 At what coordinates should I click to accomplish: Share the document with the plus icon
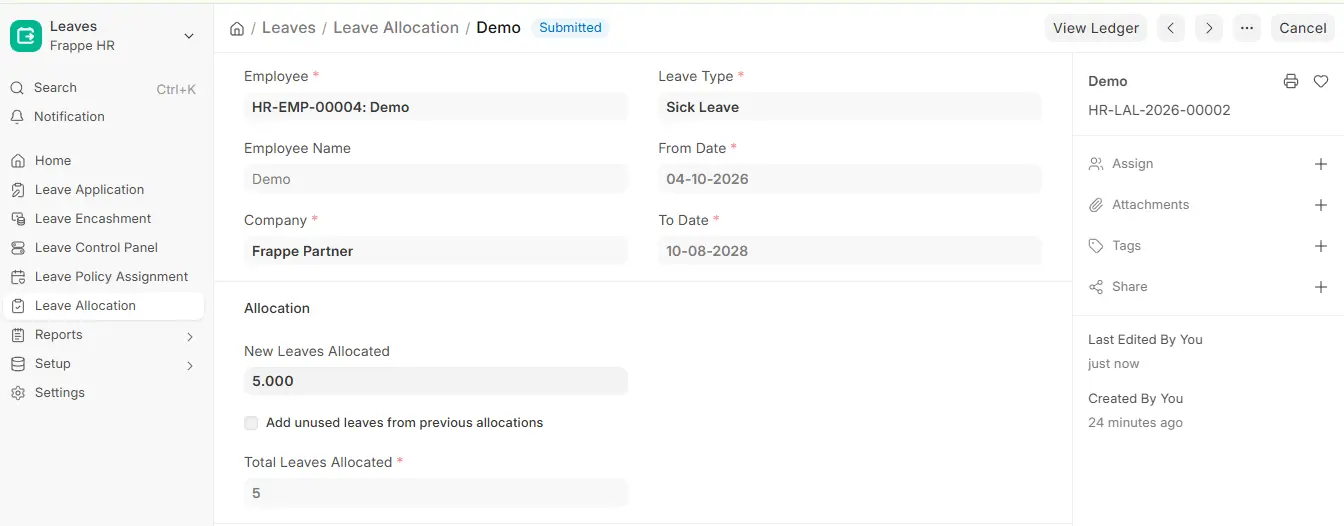point(1321,287)
